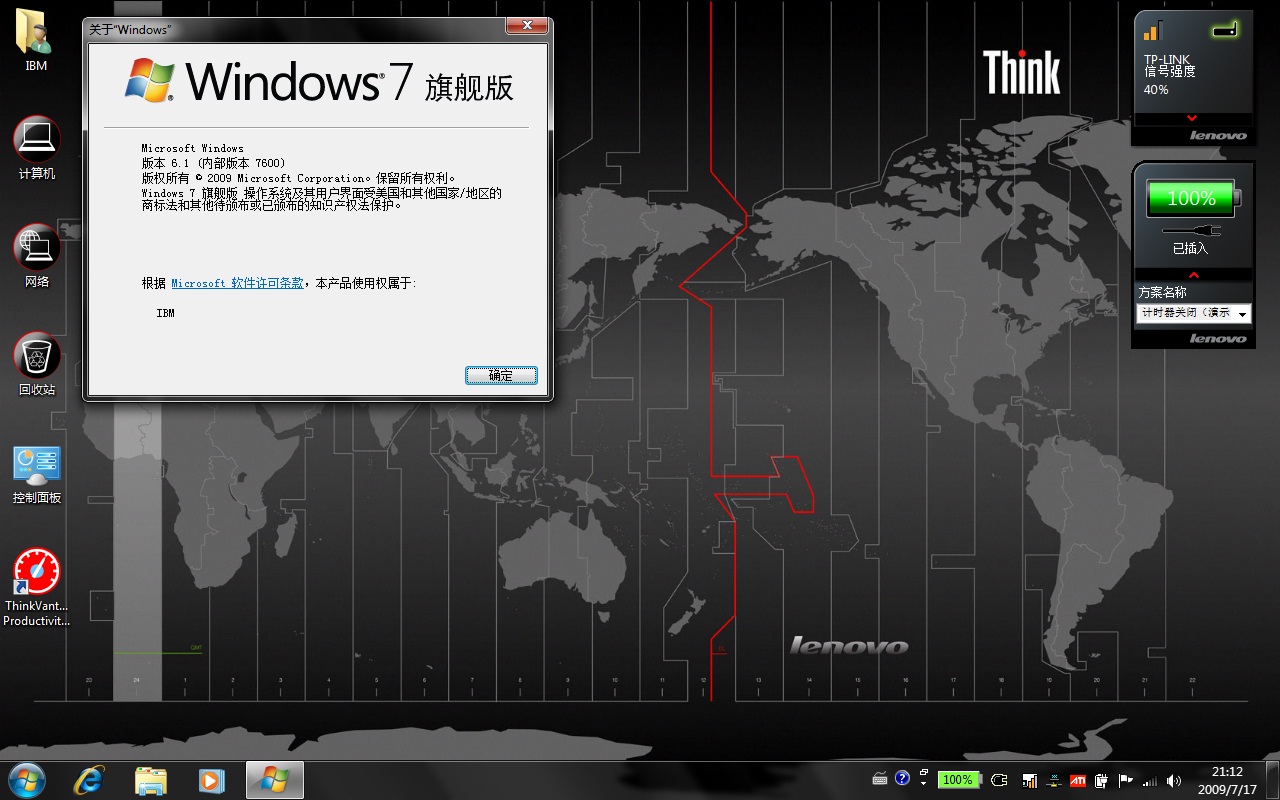1280x800 pixels.
Task: Collapse the power gadget with red up chevron
Action: tap(1193, 275)
